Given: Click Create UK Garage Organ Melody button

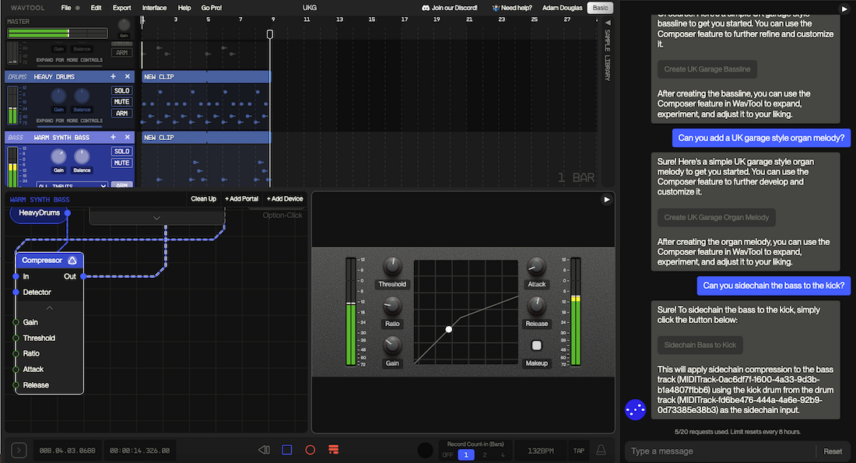Looking at the screenshot, I should [716, 217].
